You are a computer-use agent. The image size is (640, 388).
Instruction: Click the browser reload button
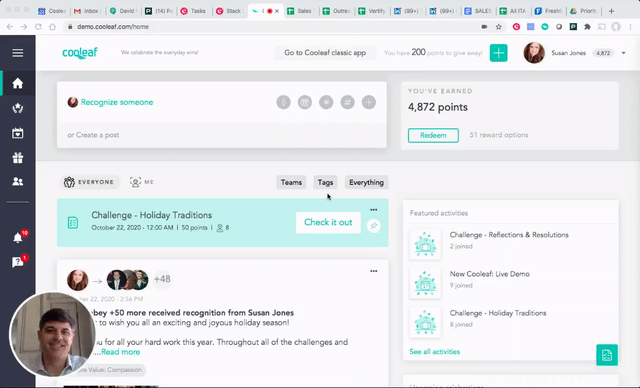[38, 27]
